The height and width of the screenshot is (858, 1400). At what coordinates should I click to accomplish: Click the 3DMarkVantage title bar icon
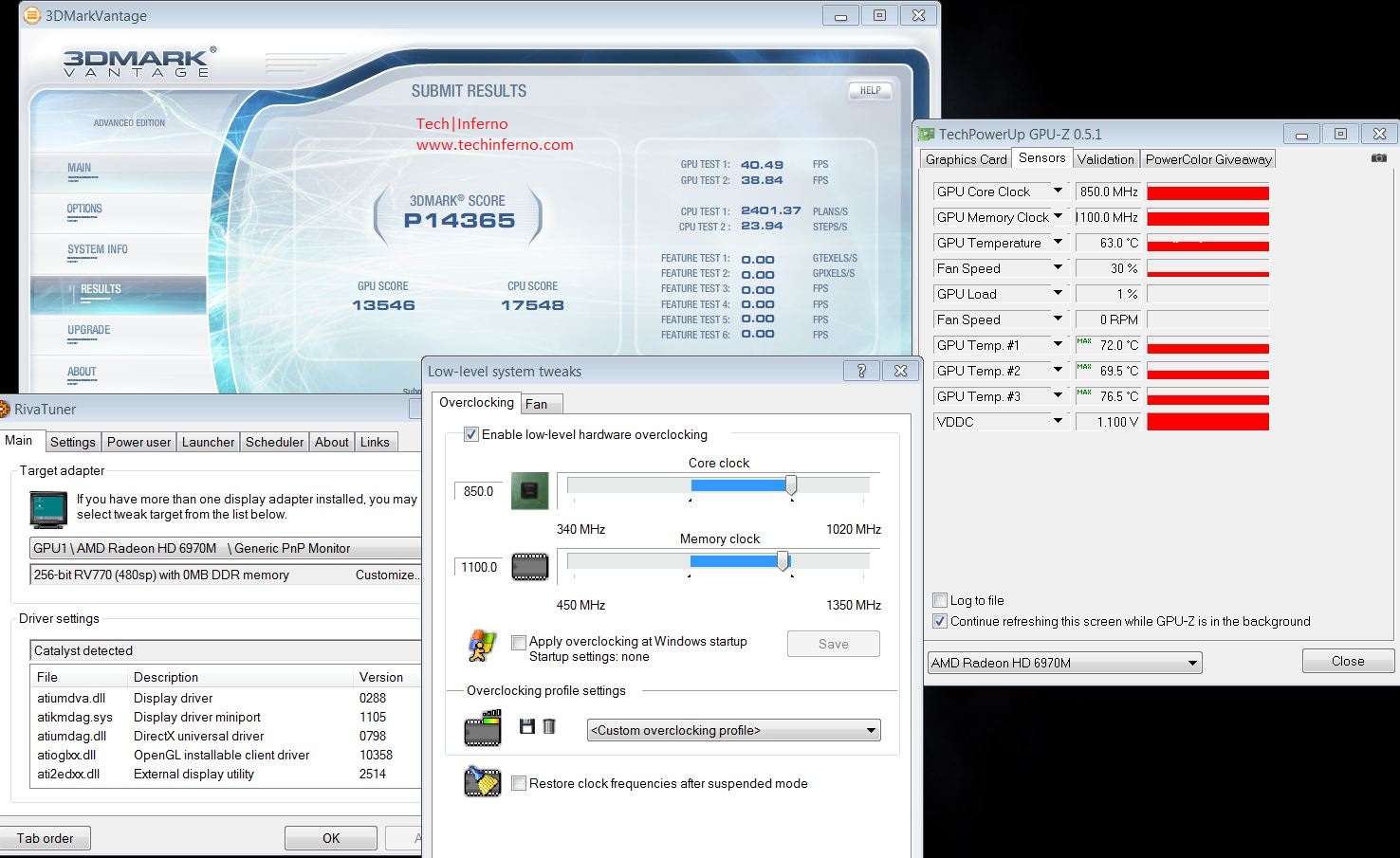pos(33,15)
